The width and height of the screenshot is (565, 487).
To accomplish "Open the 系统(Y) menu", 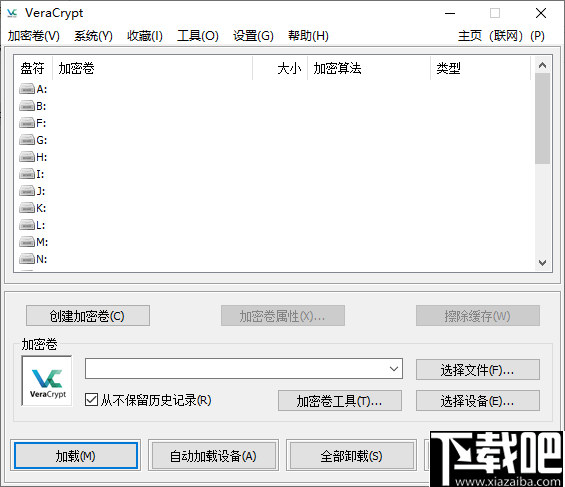I will (93, 36).
